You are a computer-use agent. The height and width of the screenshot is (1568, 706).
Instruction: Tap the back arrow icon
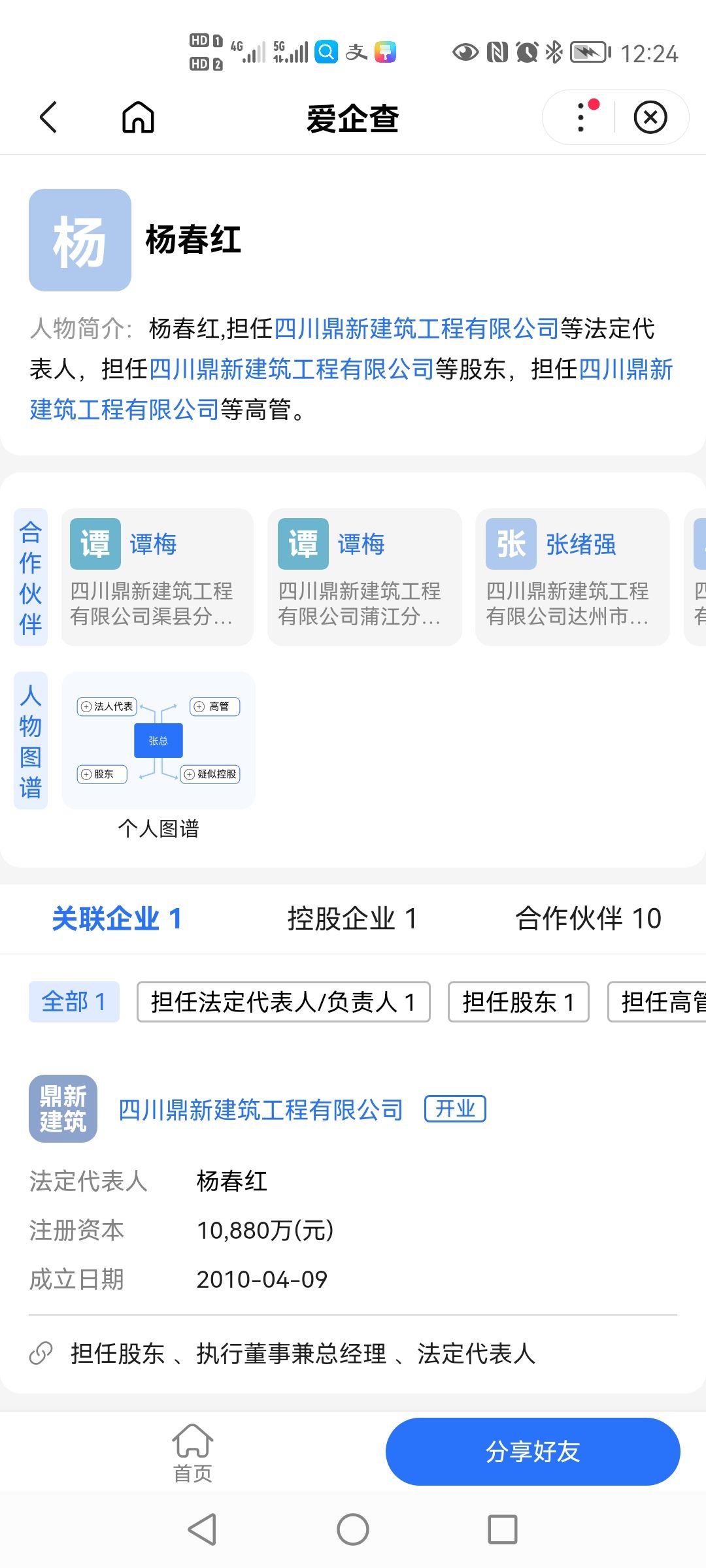point(49,118)
